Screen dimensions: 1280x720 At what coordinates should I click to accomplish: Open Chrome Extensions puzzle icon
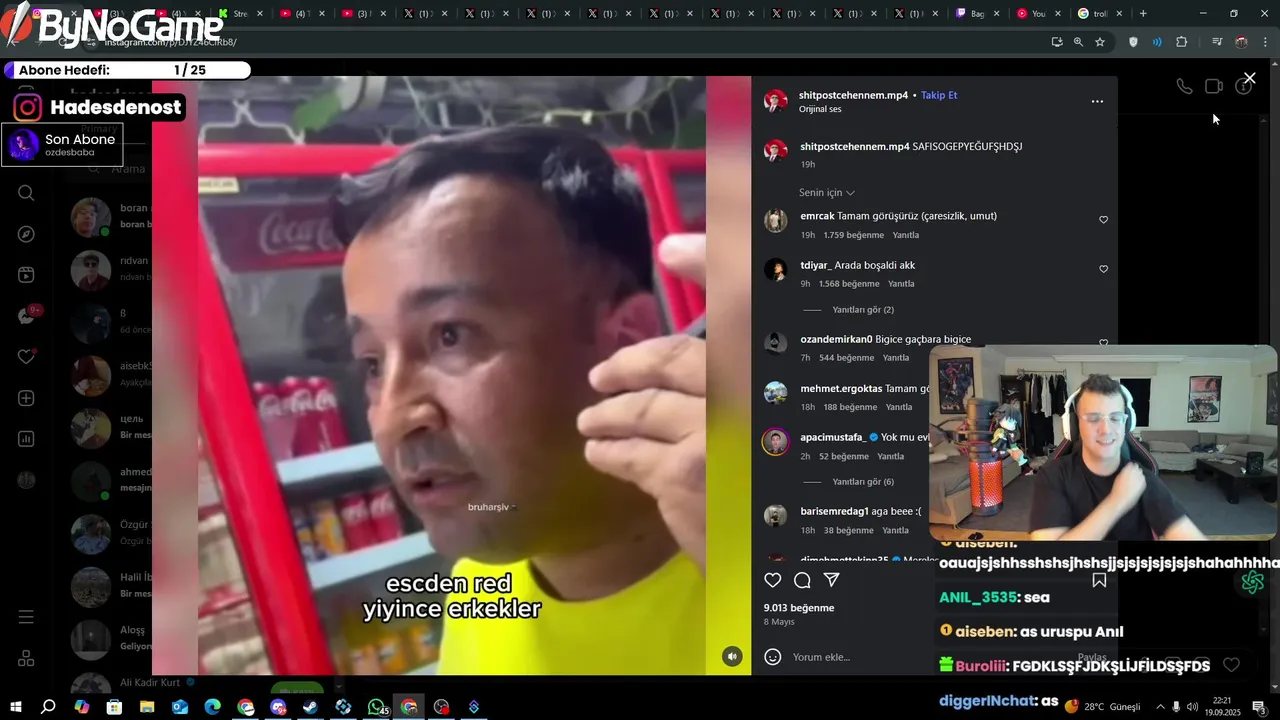[1182, 42]
